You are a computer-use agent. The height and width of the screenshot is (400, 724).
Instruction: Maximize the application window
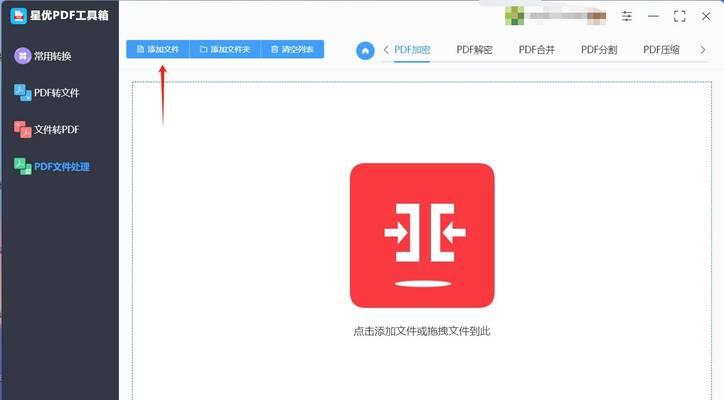tap(680, 16)
